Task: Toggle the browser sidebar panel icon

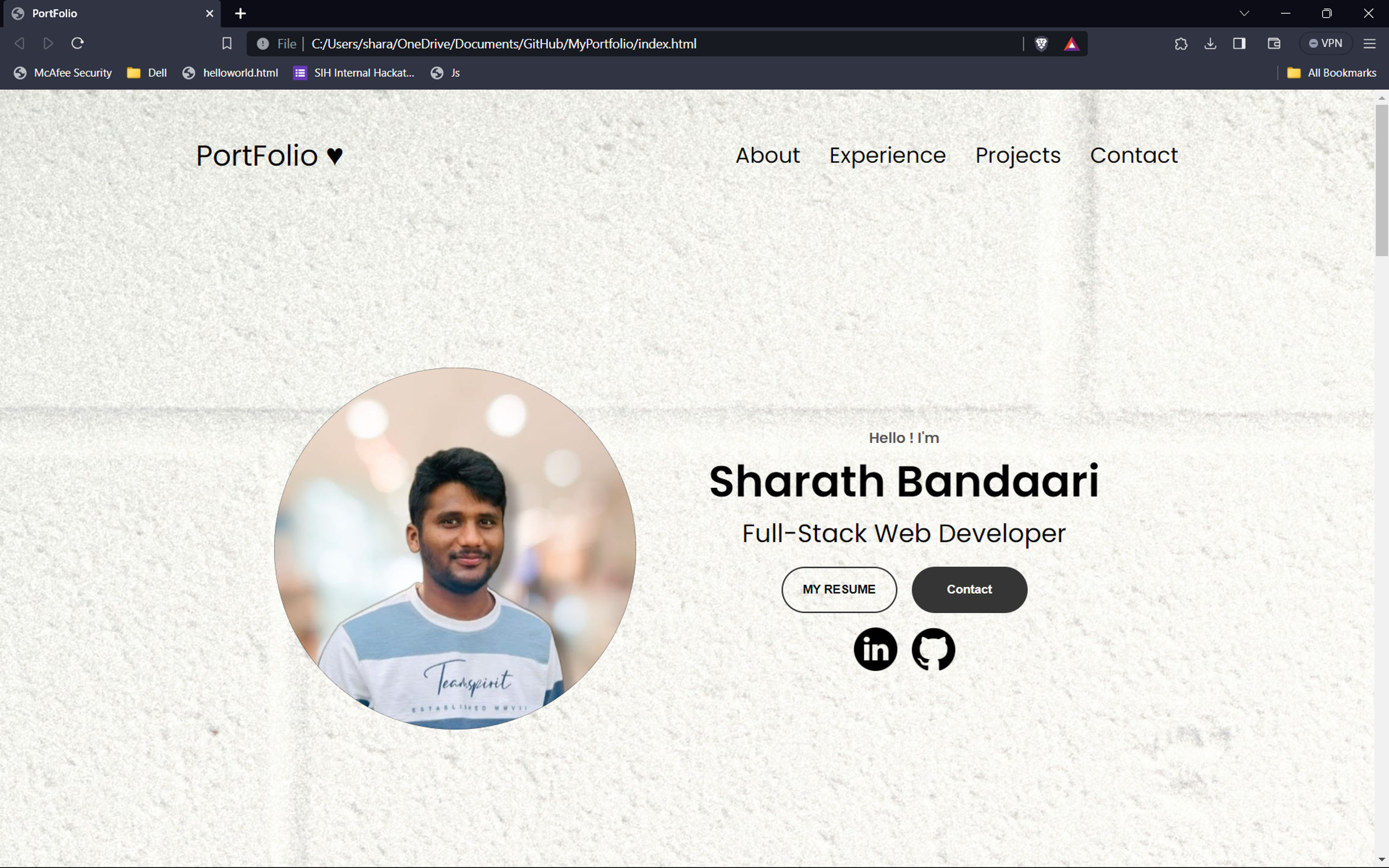Action: point(1239,44)
